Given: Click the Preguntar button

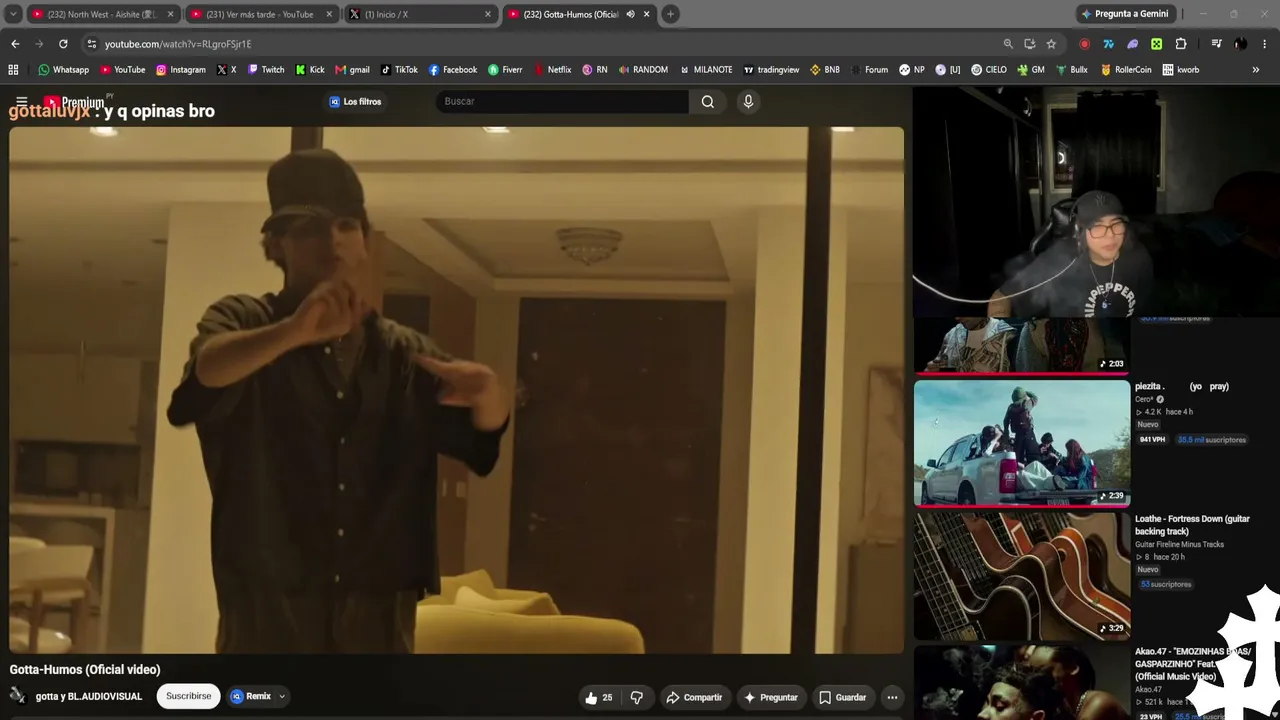Looking at the screenshot, I should click(x=771, y=697).
